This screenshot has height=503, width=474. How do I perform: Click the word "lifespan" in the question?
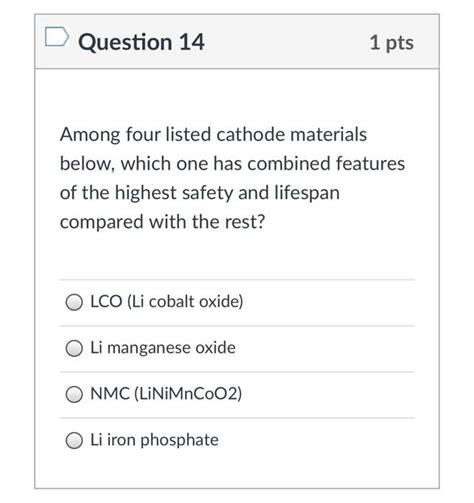coord(307,193)
